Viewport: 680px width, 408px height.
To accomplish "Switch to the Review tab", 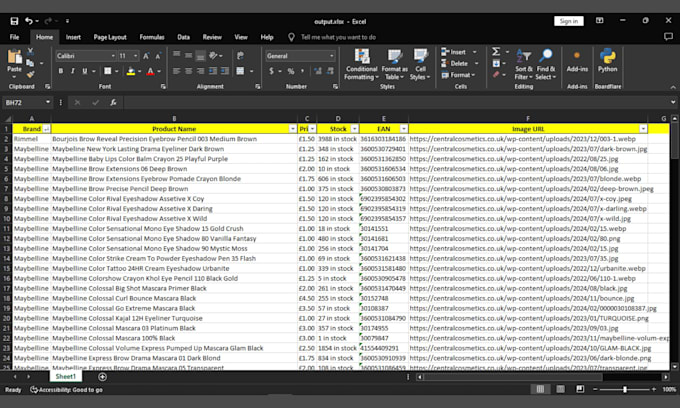I will pos(212,37).
